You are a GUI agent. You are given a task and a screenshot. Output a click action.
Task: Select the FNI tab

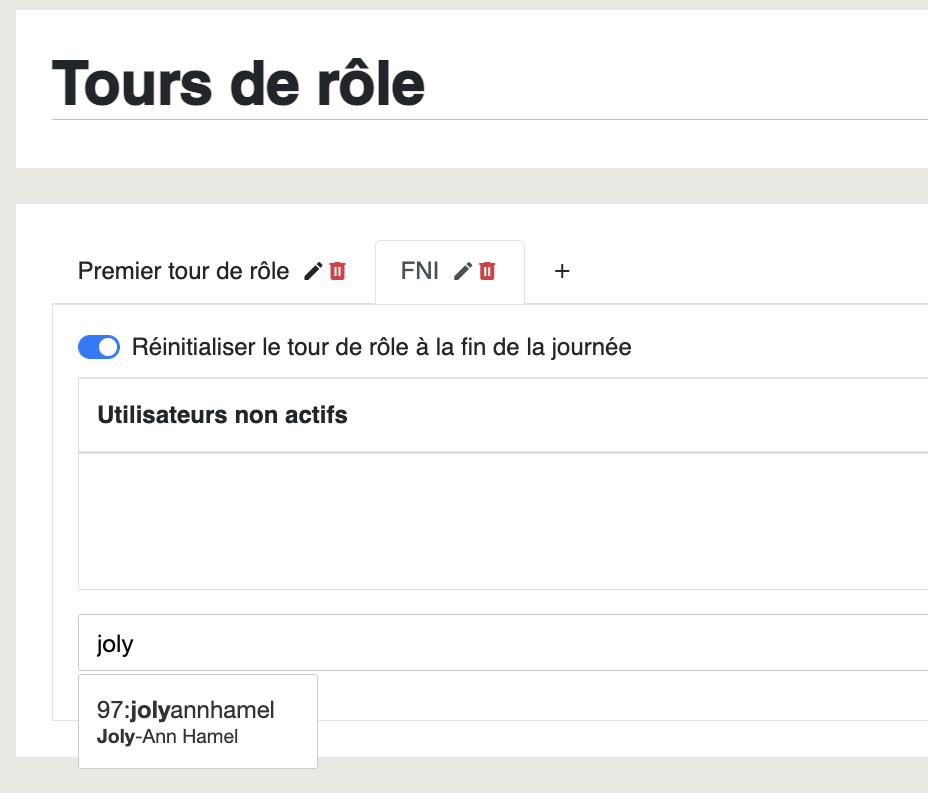click(x=420, y=271)
